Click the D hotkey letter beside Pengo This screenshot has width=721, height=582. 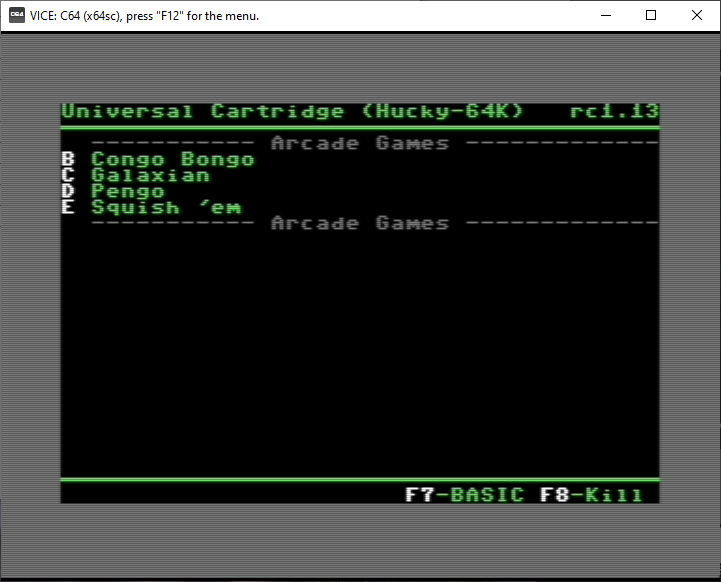68,192
